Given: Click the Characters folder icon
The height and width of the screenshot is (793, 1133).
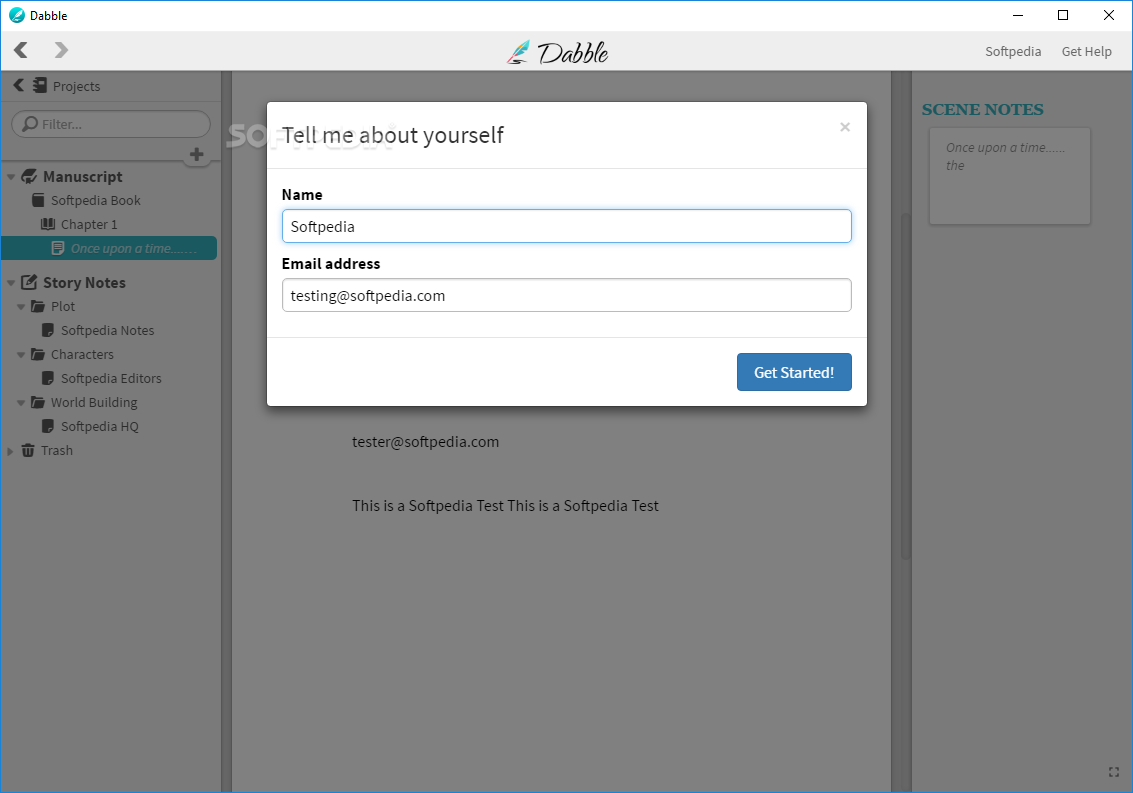Looking at the screenshot, I should coord(38,354).
